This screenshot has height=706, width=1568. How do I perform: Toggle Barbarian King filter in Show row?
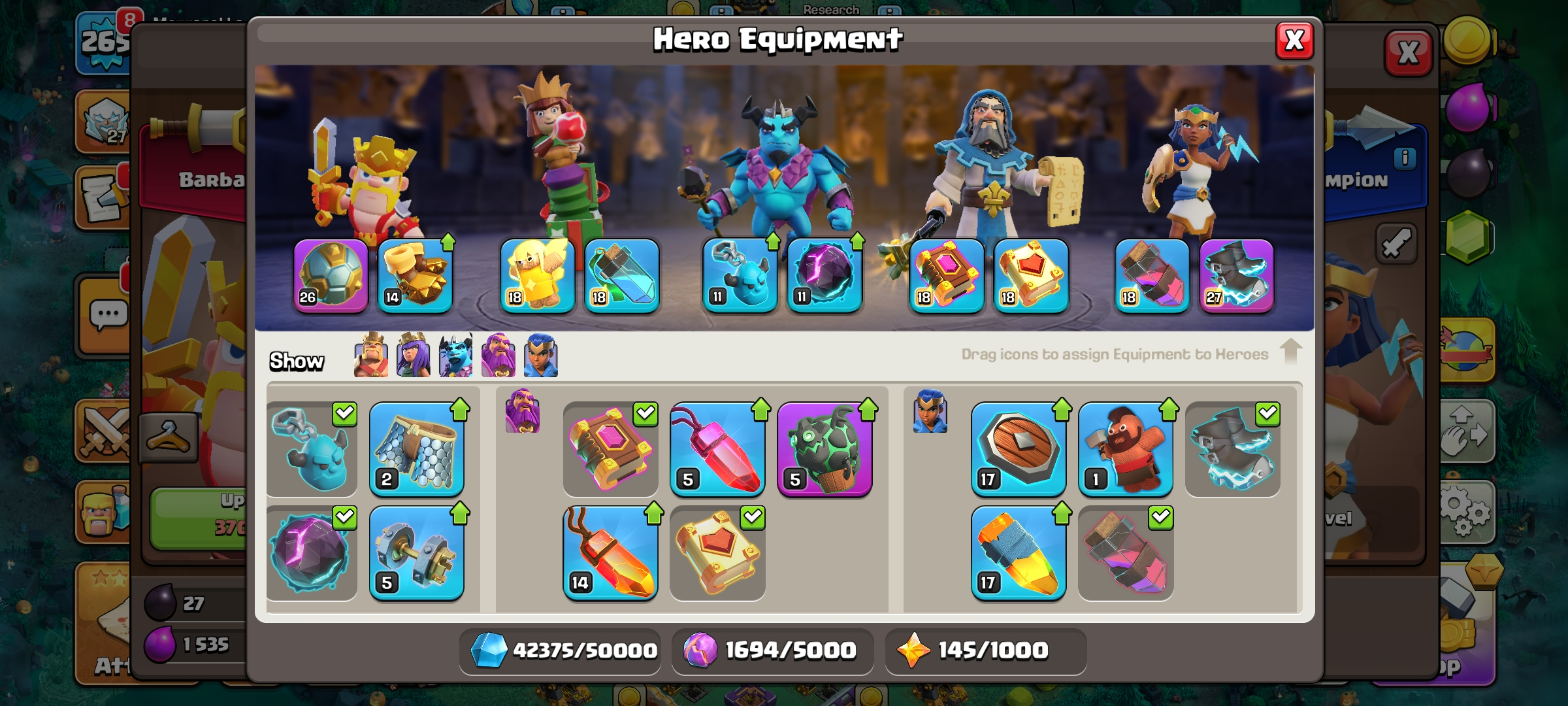[371, 356]
